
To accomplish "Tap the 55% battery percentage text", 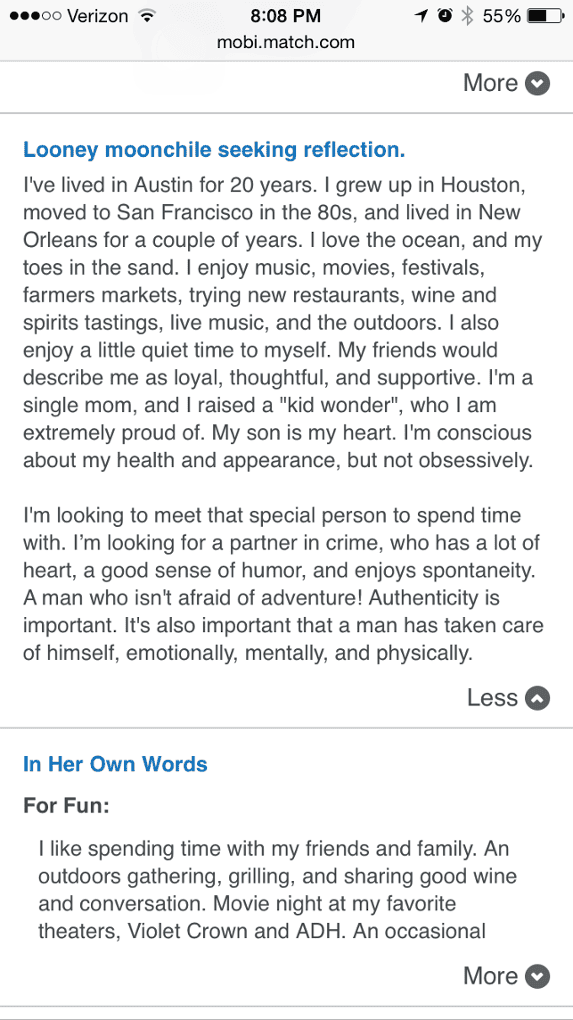I will click(x=501, y=16).
